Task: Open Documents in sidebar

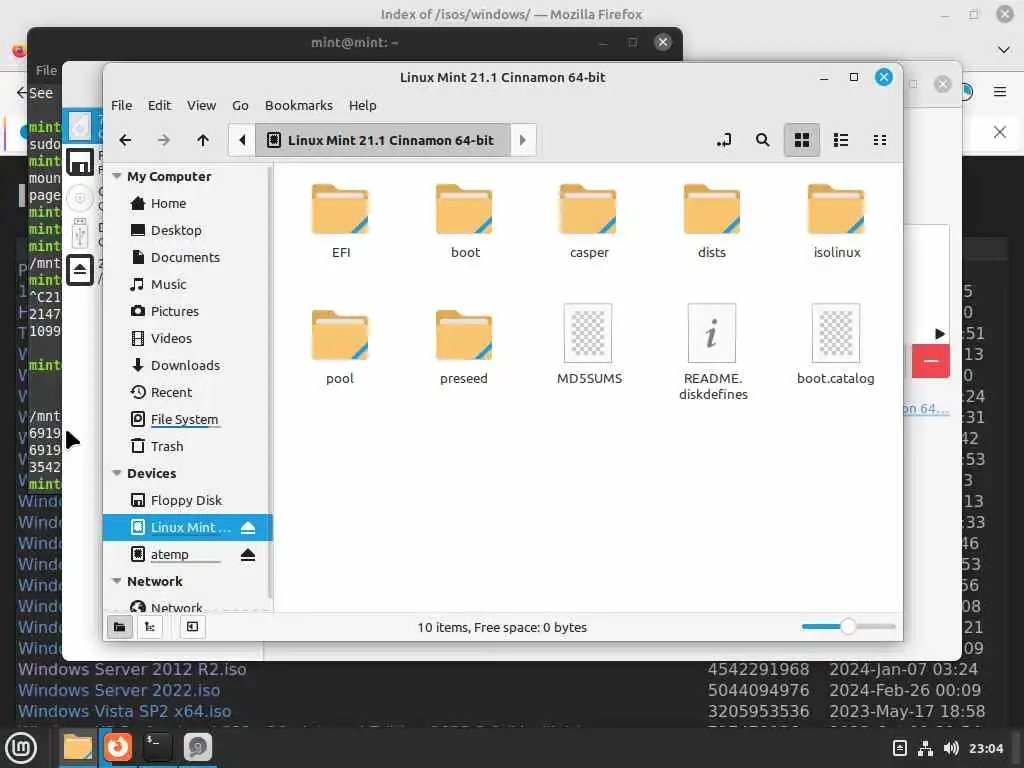Action: tap(187, 257)
